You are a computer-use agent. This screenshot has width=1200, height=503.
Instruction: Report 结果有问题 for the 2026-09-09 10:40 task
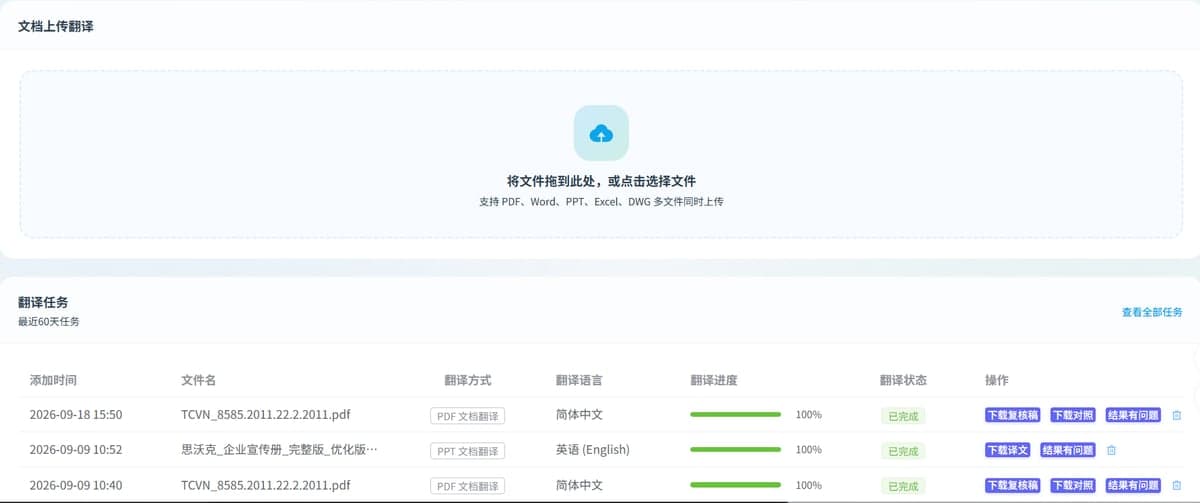click(x=1134, y=485)
